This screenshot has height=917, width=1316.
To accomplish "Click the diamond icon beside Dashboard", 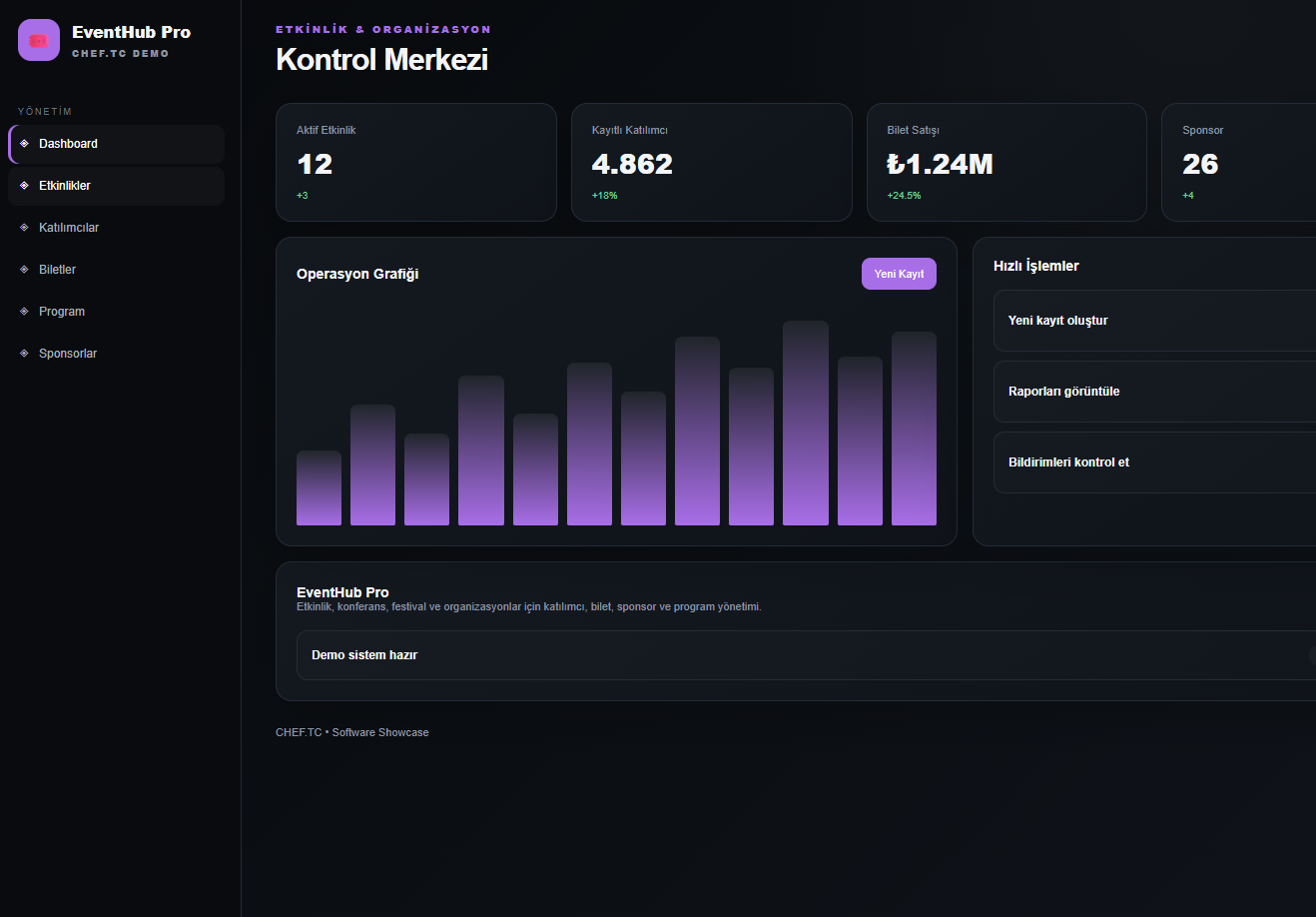I will 24,144.
